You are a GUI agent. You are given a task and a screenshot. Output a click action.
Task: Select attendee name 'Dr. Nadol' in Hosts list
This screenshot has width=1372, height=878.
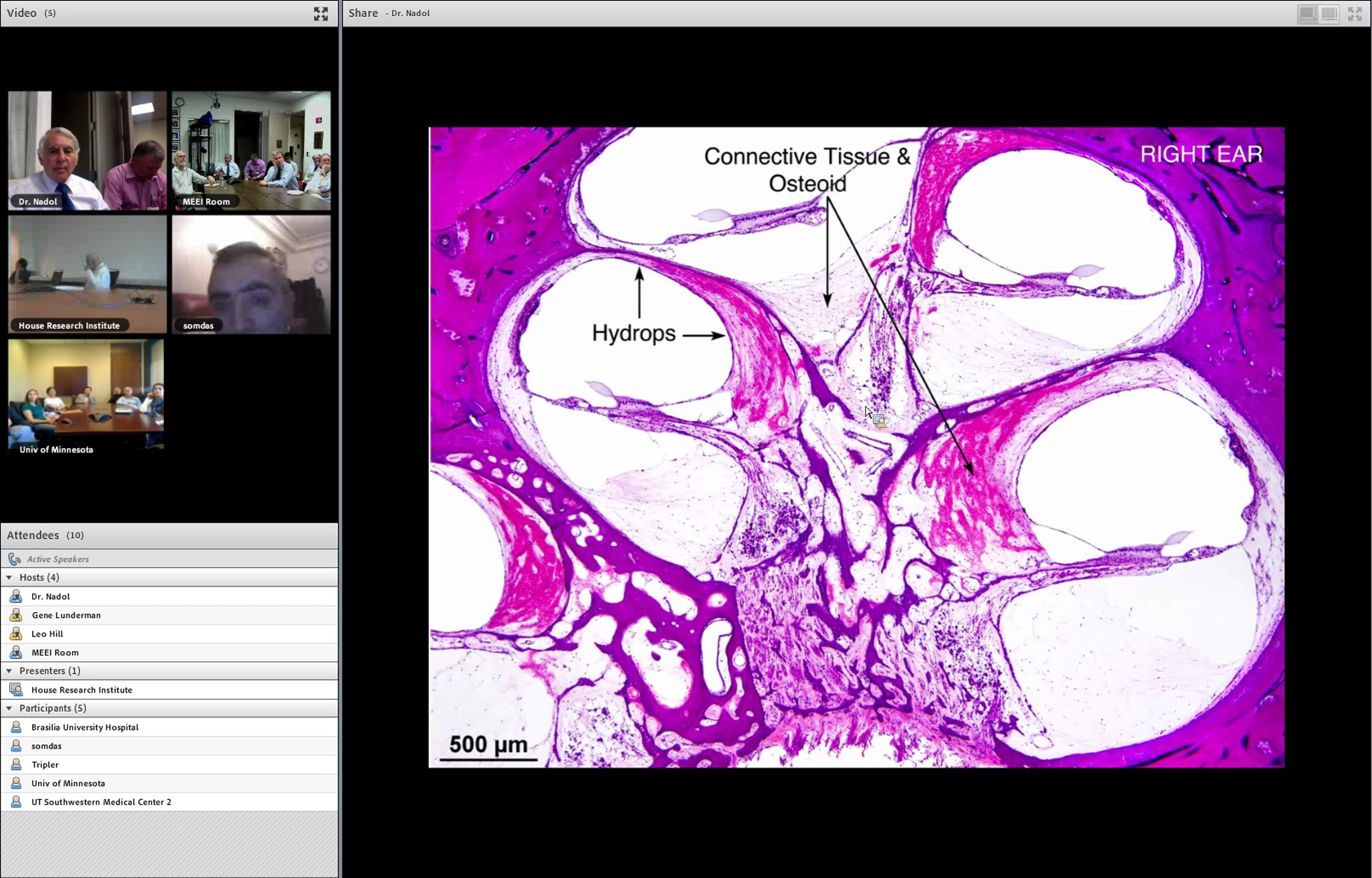pyautogui.click(x=50, y=597)
